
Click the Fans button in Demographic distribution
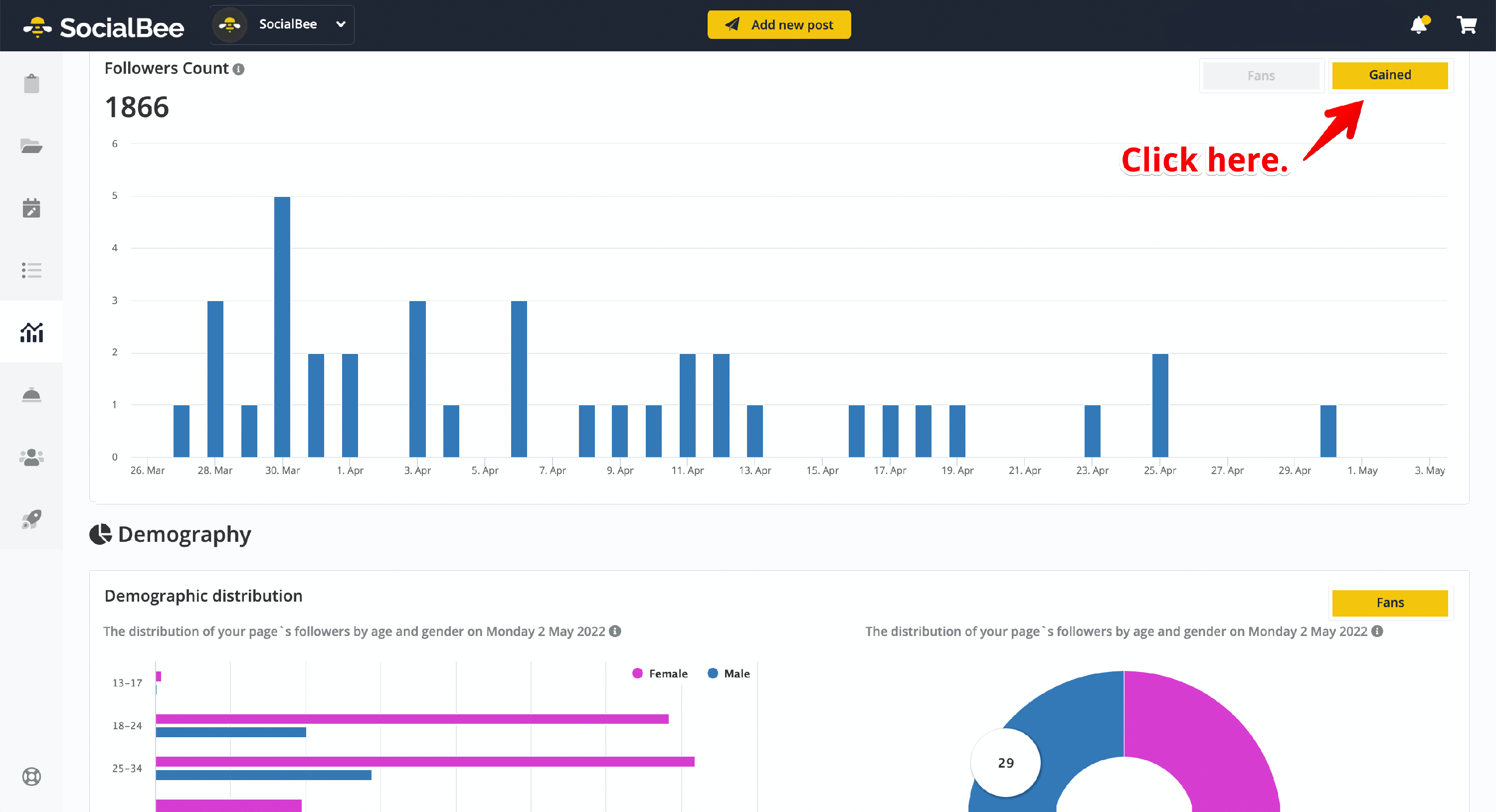click(1390, 603)
